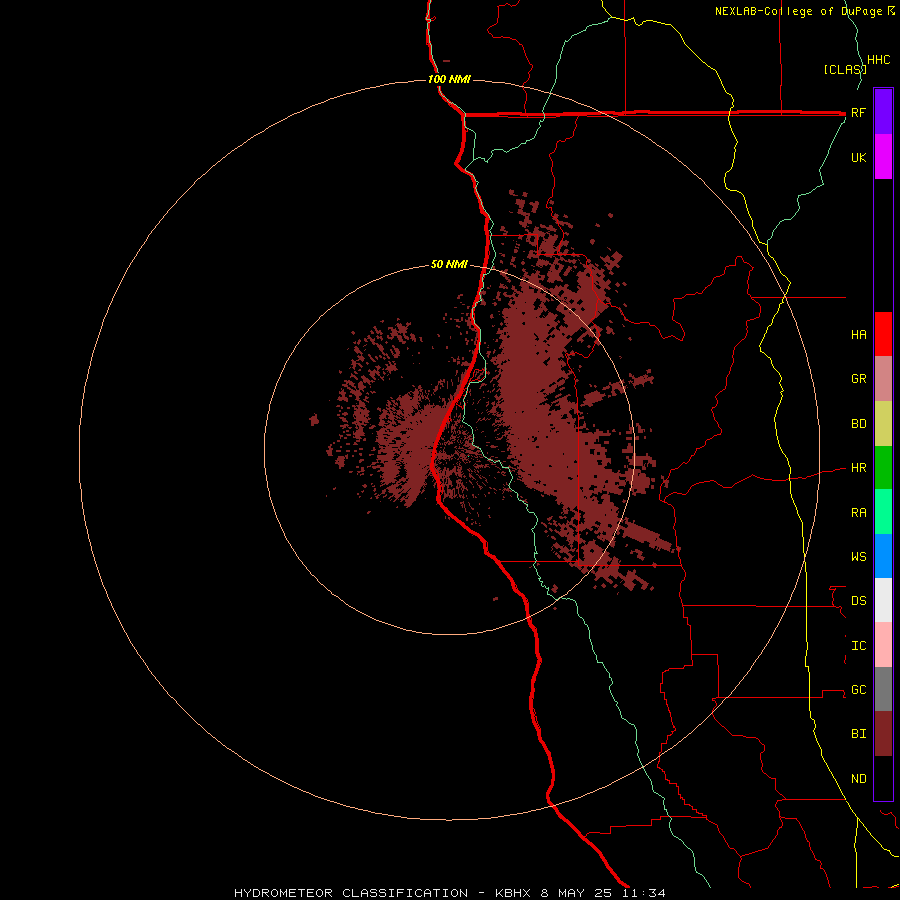
Task: Click the DS white legend swatch
Action: 883,600
